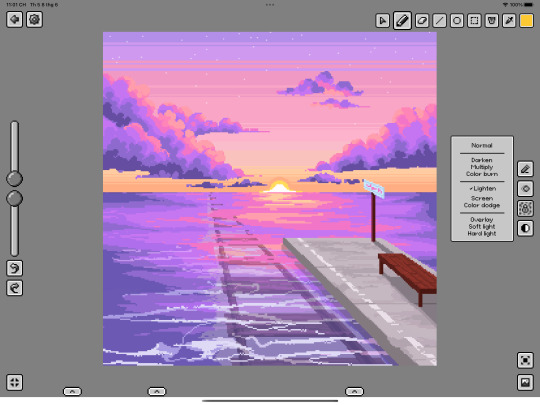
Task: Select the arrow move tool
Action: pyautogui.click(x=383, y=21)
